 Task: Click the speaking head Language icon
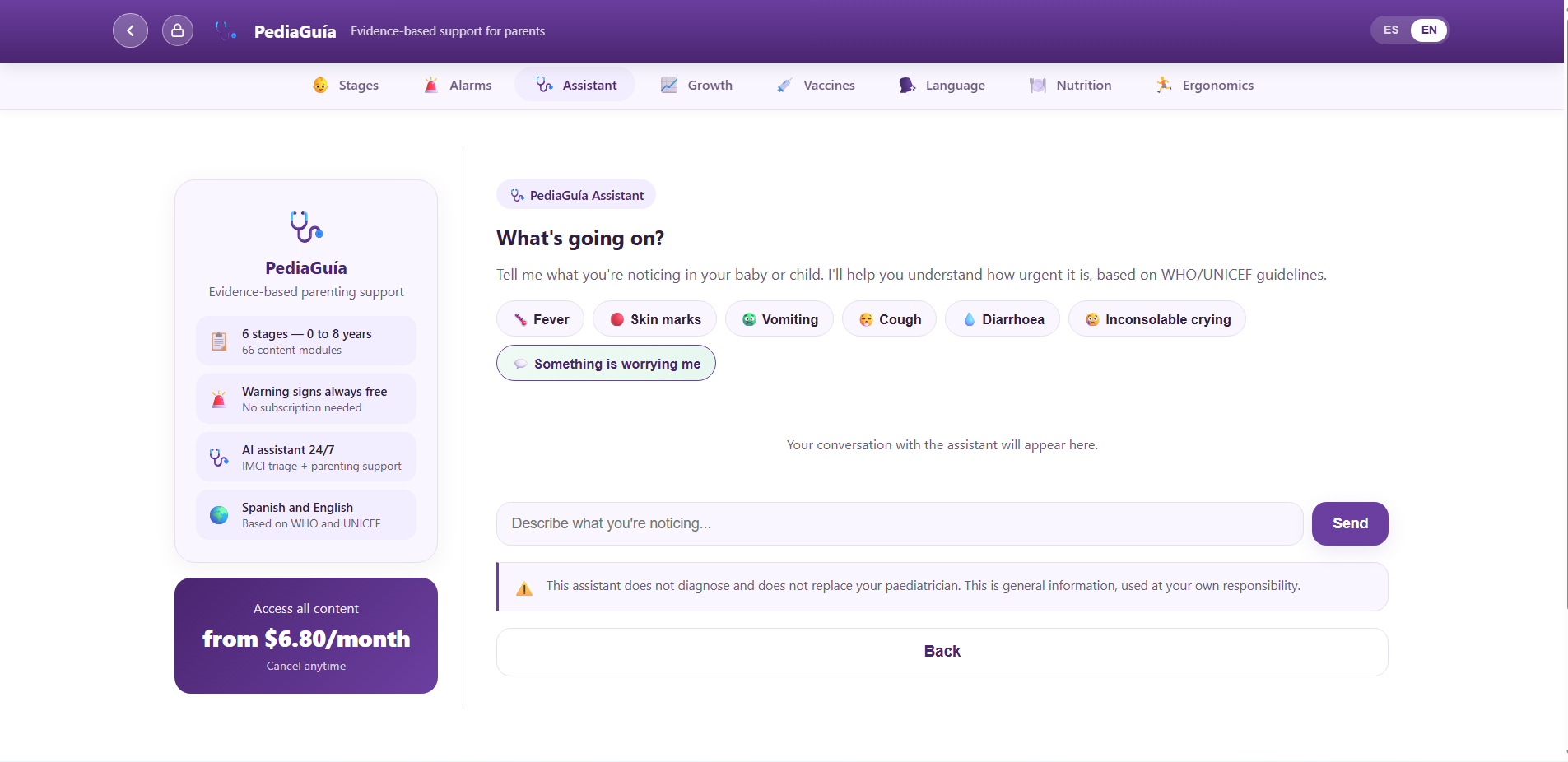[x=907, y=85]
